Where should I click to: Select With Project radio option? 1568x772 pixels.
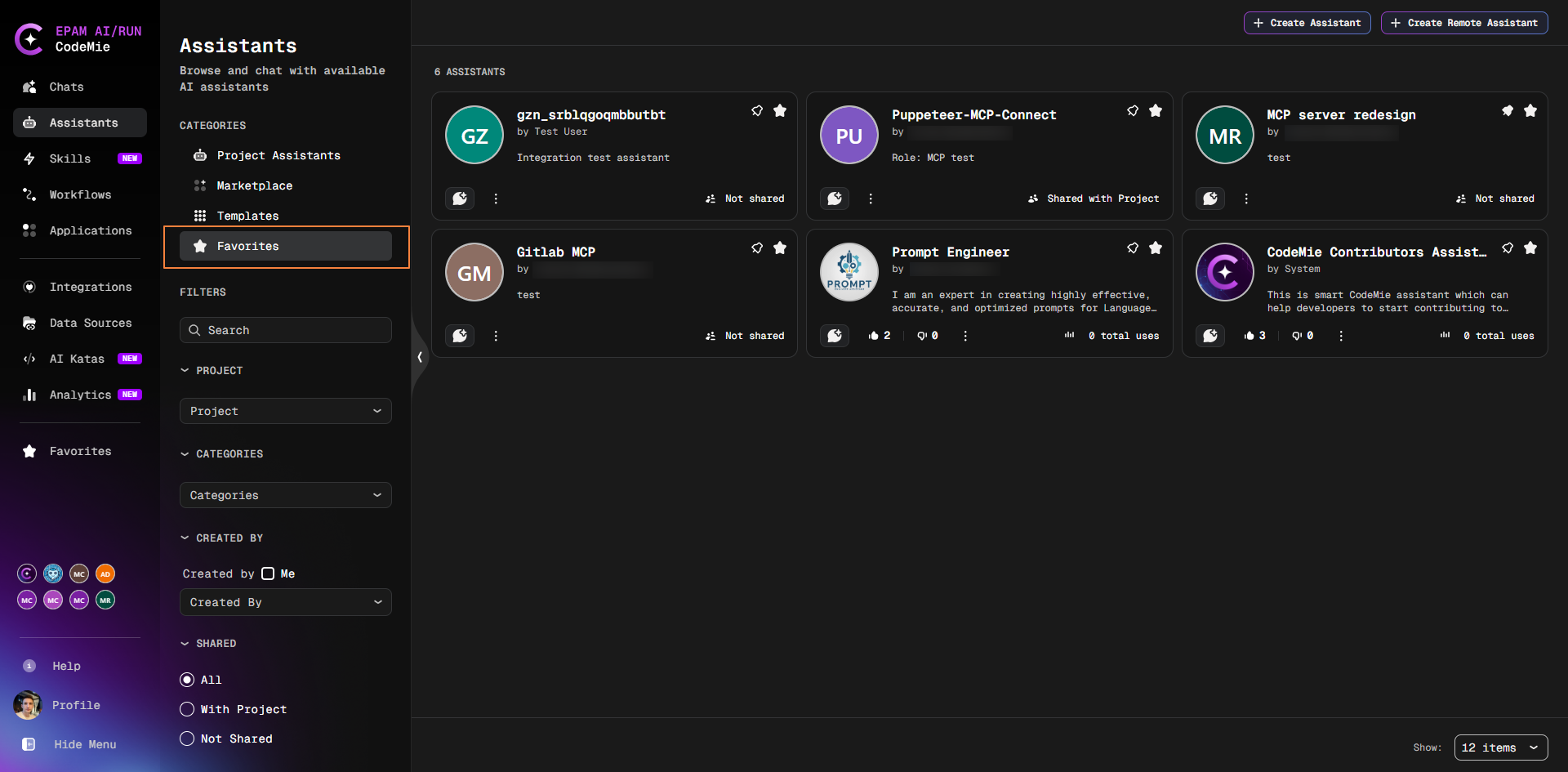coord(187,709)
